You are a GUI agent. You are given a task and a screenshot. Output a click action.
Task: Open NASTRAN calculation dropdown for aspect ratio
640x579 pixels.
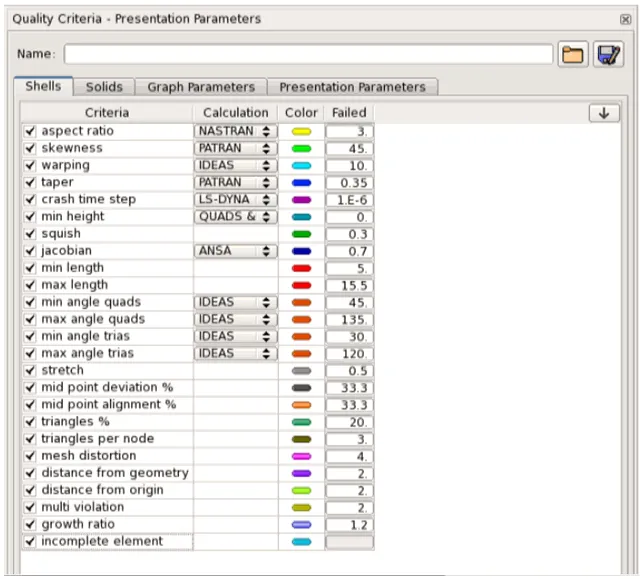coord(236,131)
